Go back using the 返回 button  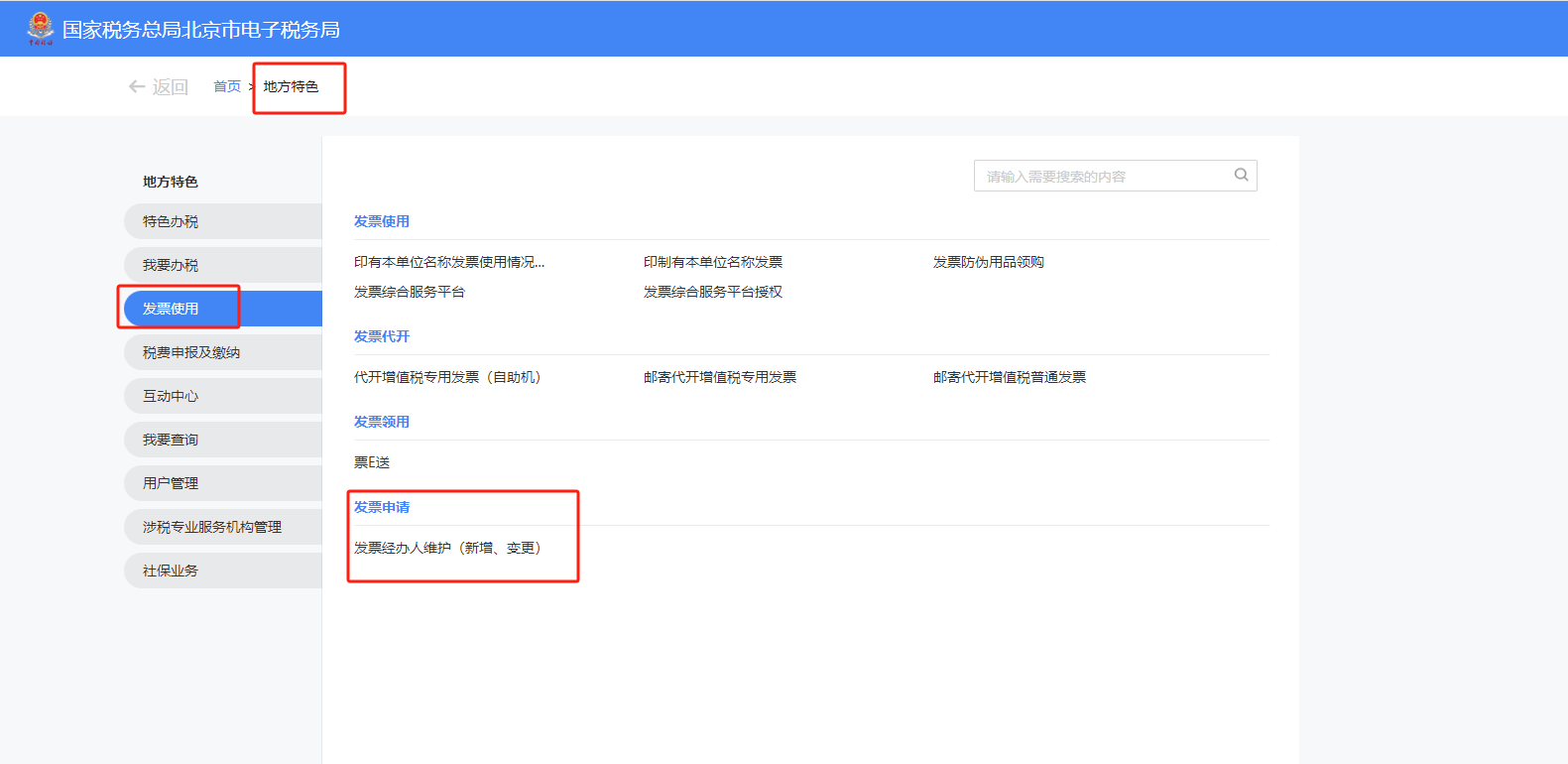pyautogui.click(x=159, y=86)
